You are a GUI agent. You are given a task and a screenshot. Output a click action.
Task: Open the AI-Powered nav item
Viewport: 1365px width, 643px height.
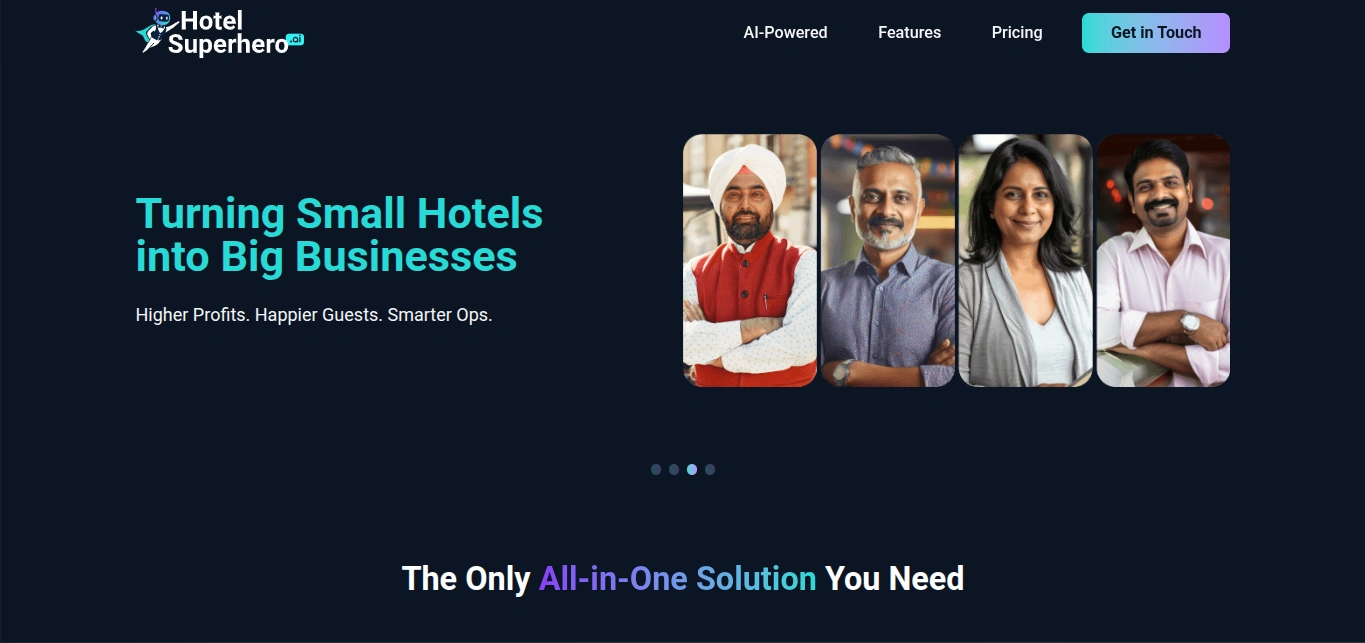click(785, 33)
